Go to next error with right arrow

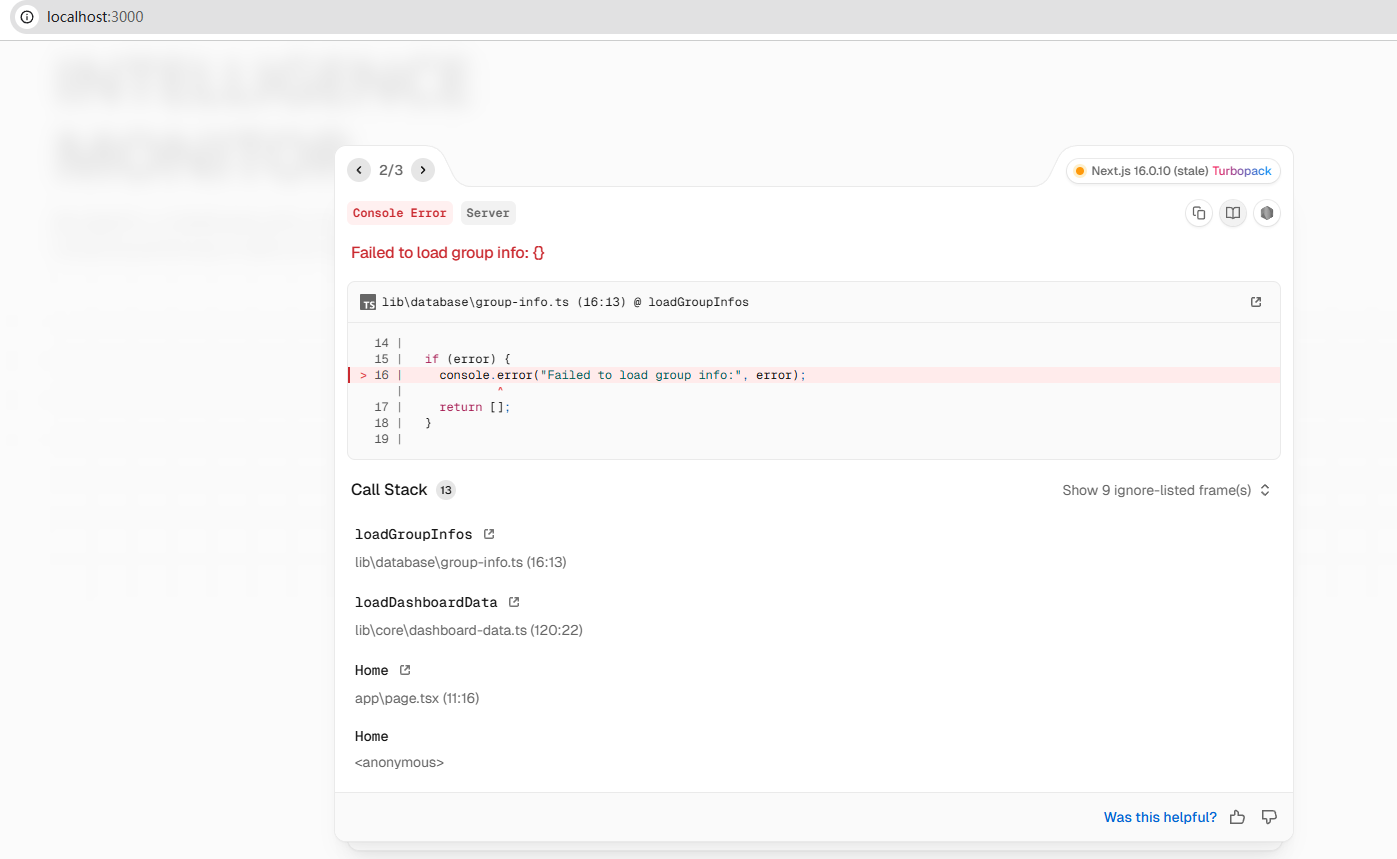pyautogui.click(x=423, y=170)
